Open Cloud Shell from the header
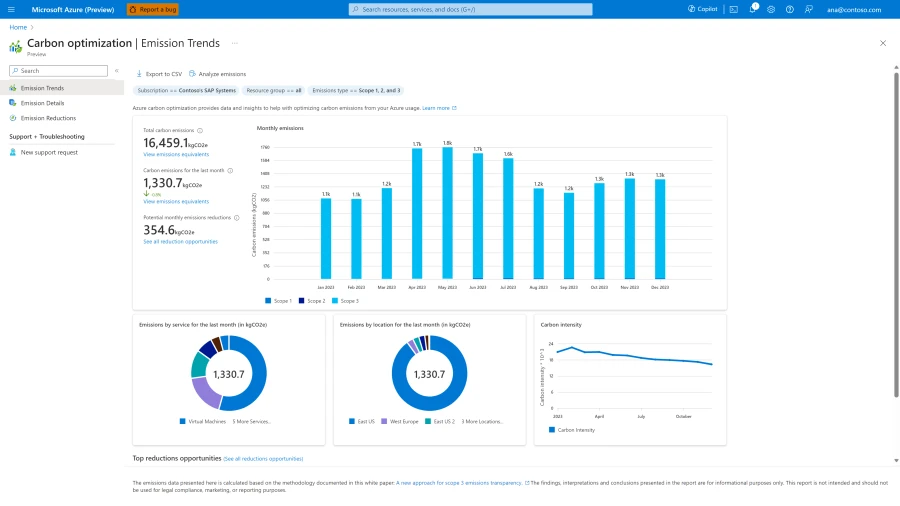The image size is (900, 506). pos(734,9)
